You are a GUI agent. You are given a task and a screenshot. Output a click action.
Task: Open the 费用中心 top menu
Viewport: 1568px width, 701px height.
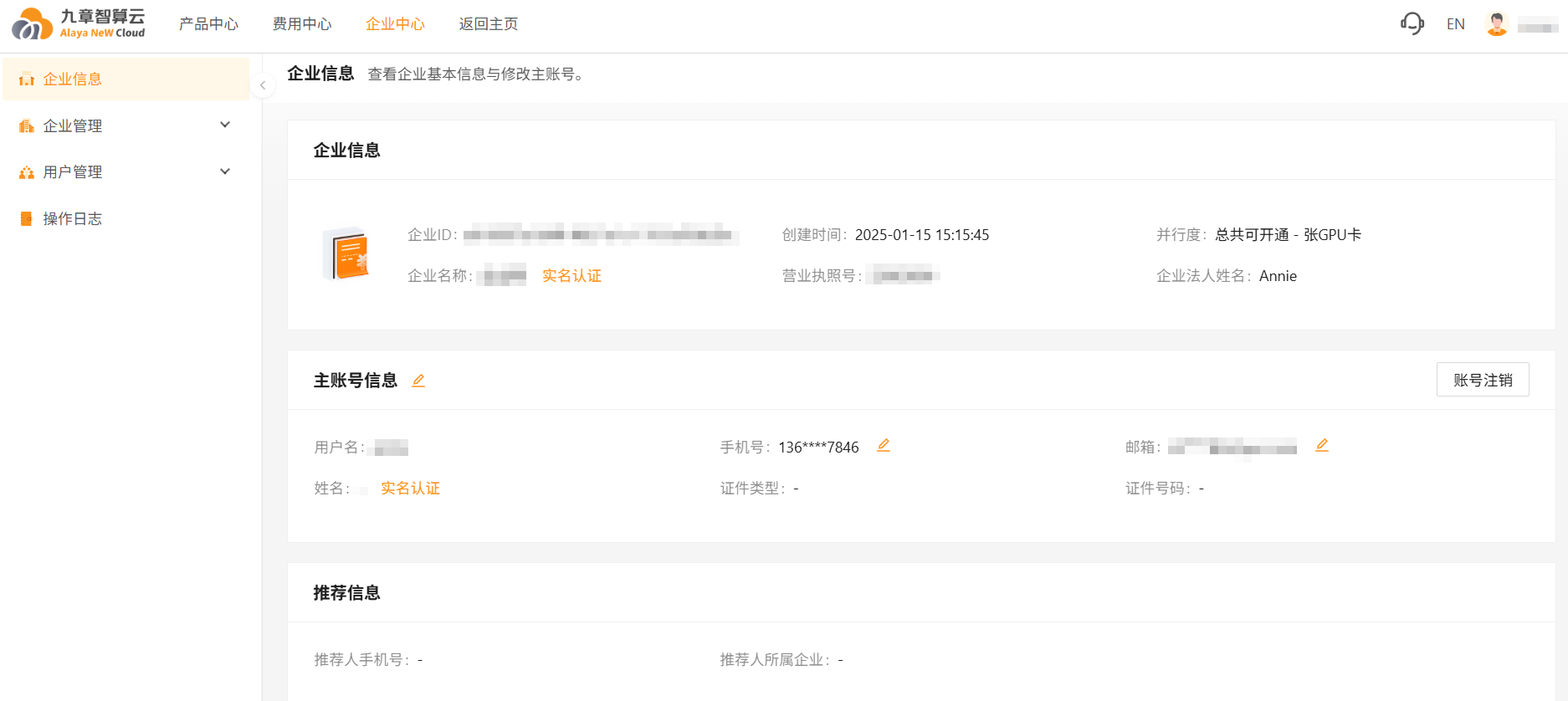point(302,24)
